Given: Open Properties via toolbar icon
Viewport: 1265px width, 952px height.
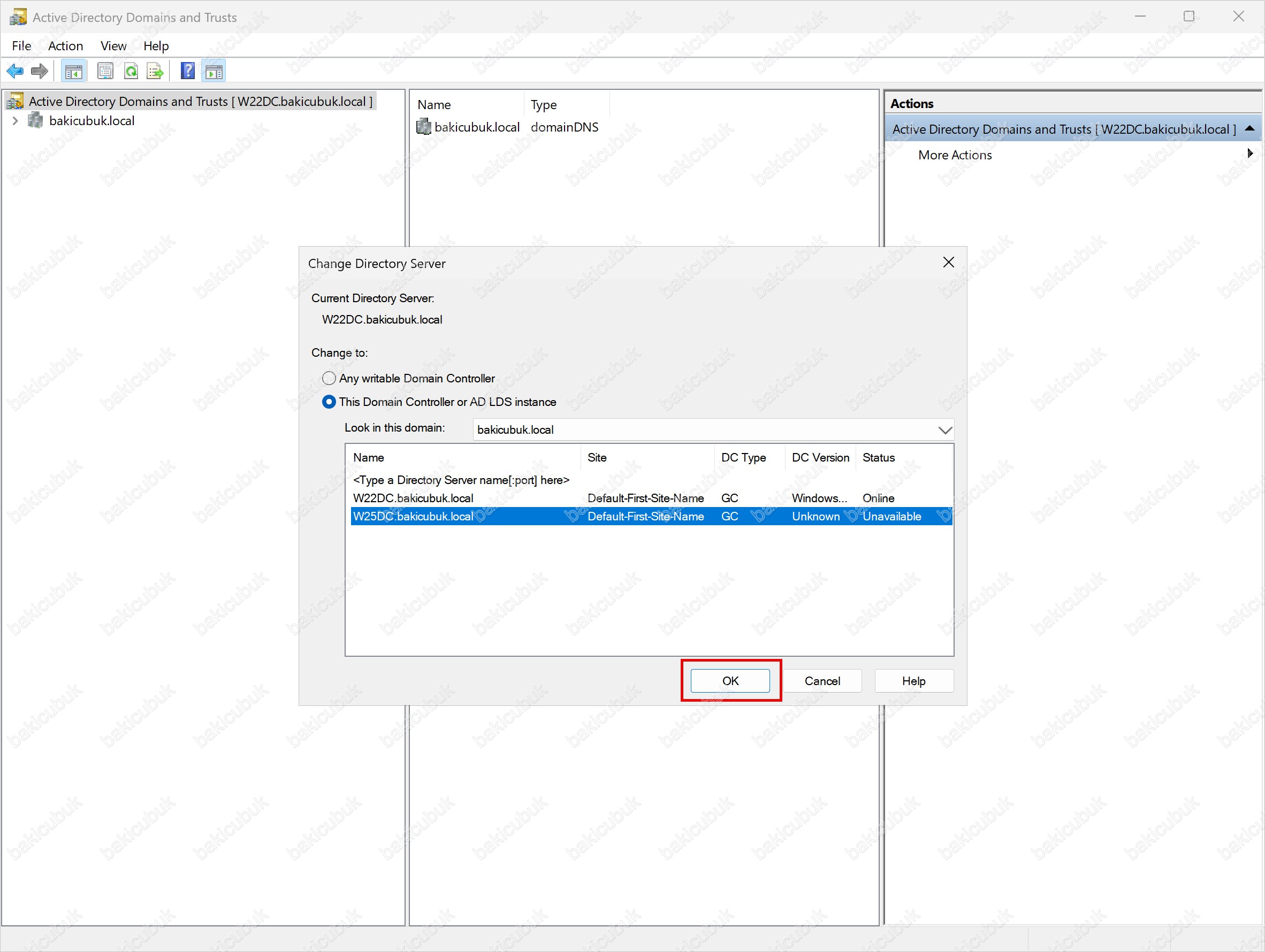Looking at the screenshot, I should 105,72.
